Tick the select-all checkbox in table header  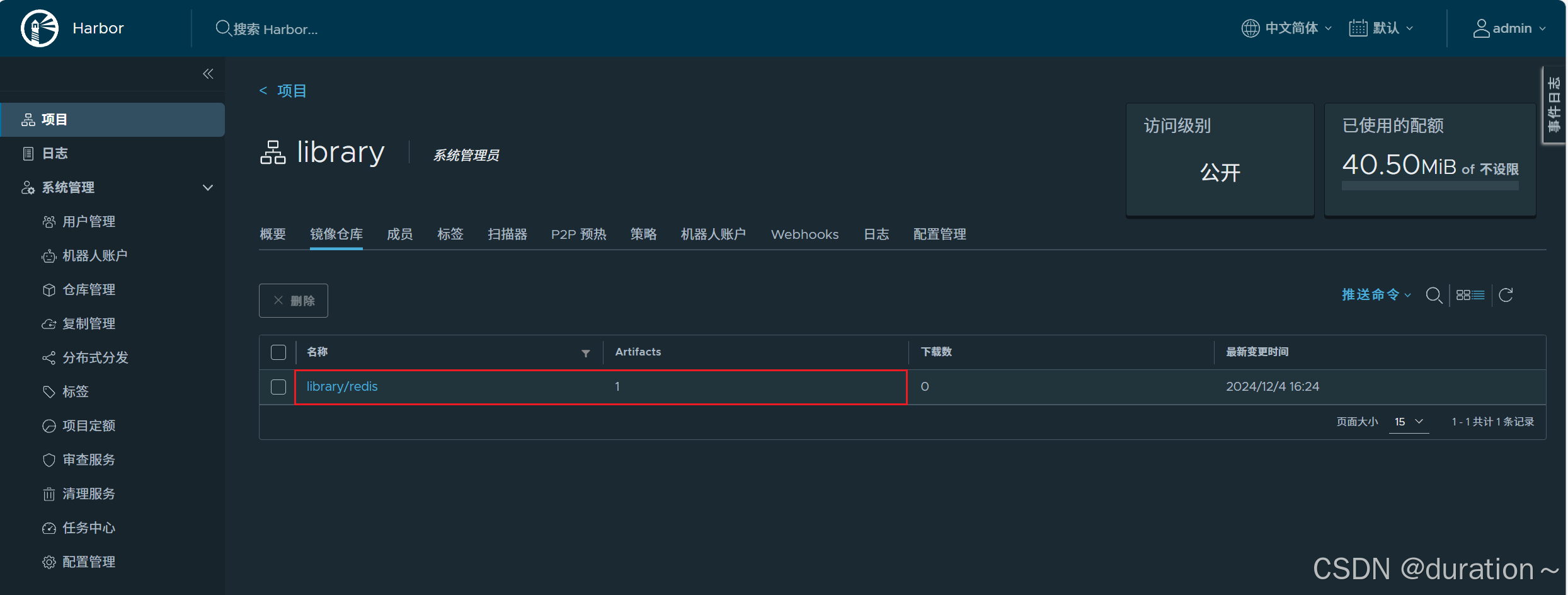pyautogui.click(x=278, y=352)
